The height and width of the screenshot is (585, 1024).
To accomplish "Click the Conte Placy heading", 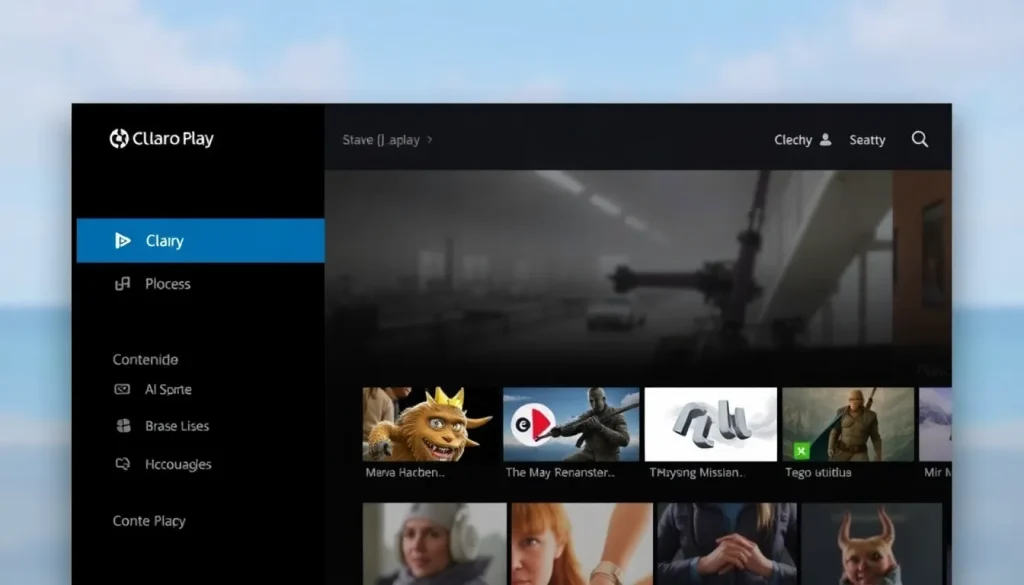I will click(x=149, y=521).
